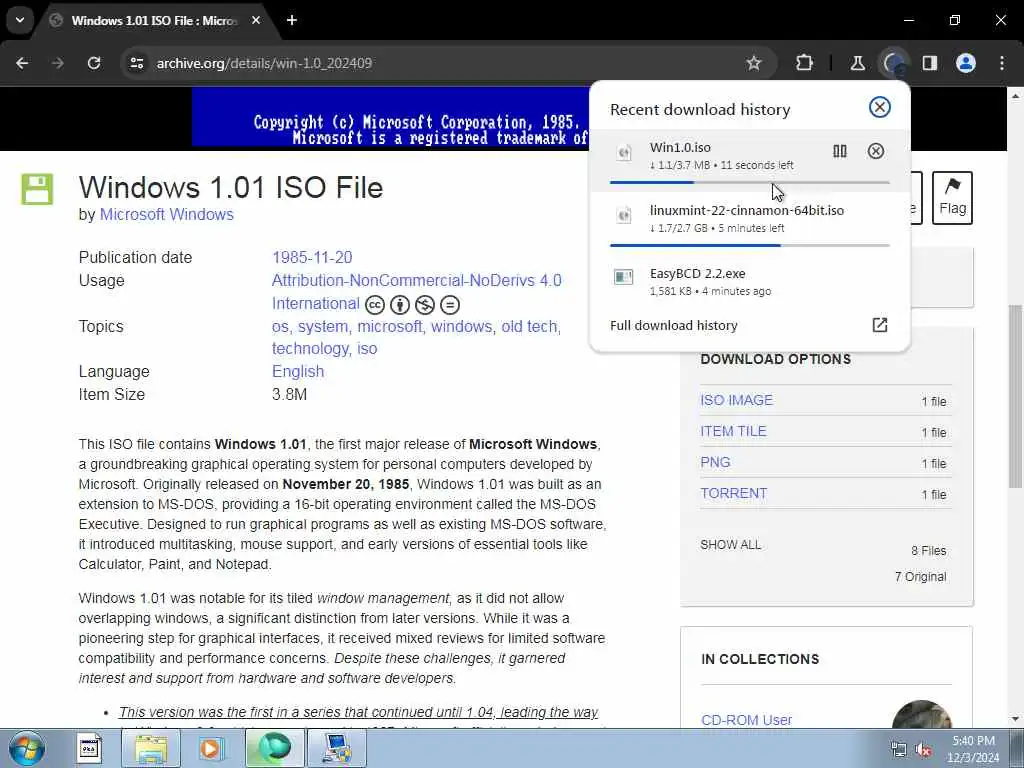This screenshot has height=768, width=1024.
Task: Click the collection thumbnail image
Action: point(921,714)
